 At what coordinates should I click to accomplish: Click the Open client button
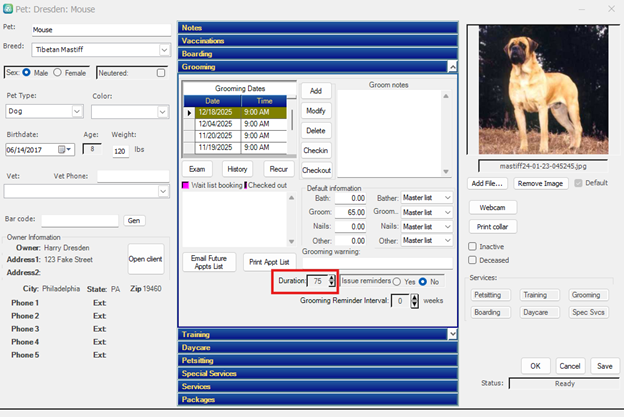click(x=146, y=259)
